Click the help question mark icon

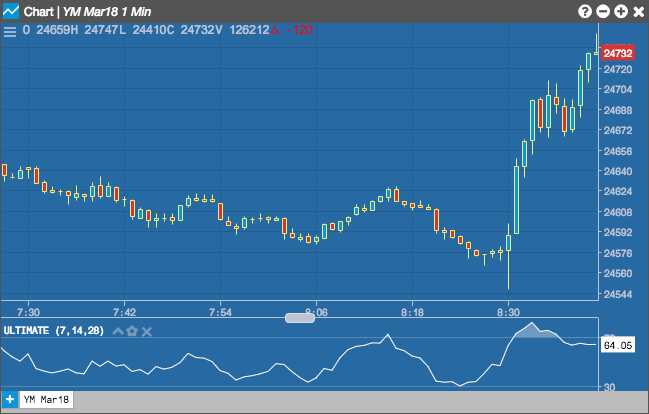pyautogui.click(x=584, y=12)
